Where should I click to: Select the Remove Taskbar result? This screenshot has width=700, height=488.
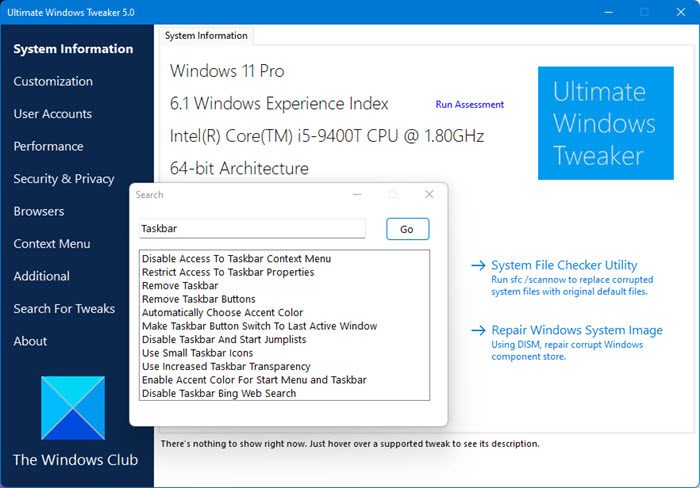click(x=180, y=285)
